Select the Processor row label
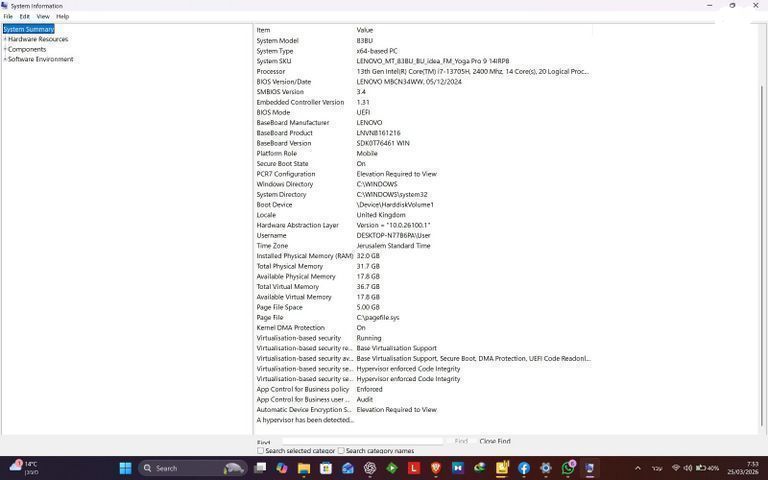768x480 pixels. (271, 72)
